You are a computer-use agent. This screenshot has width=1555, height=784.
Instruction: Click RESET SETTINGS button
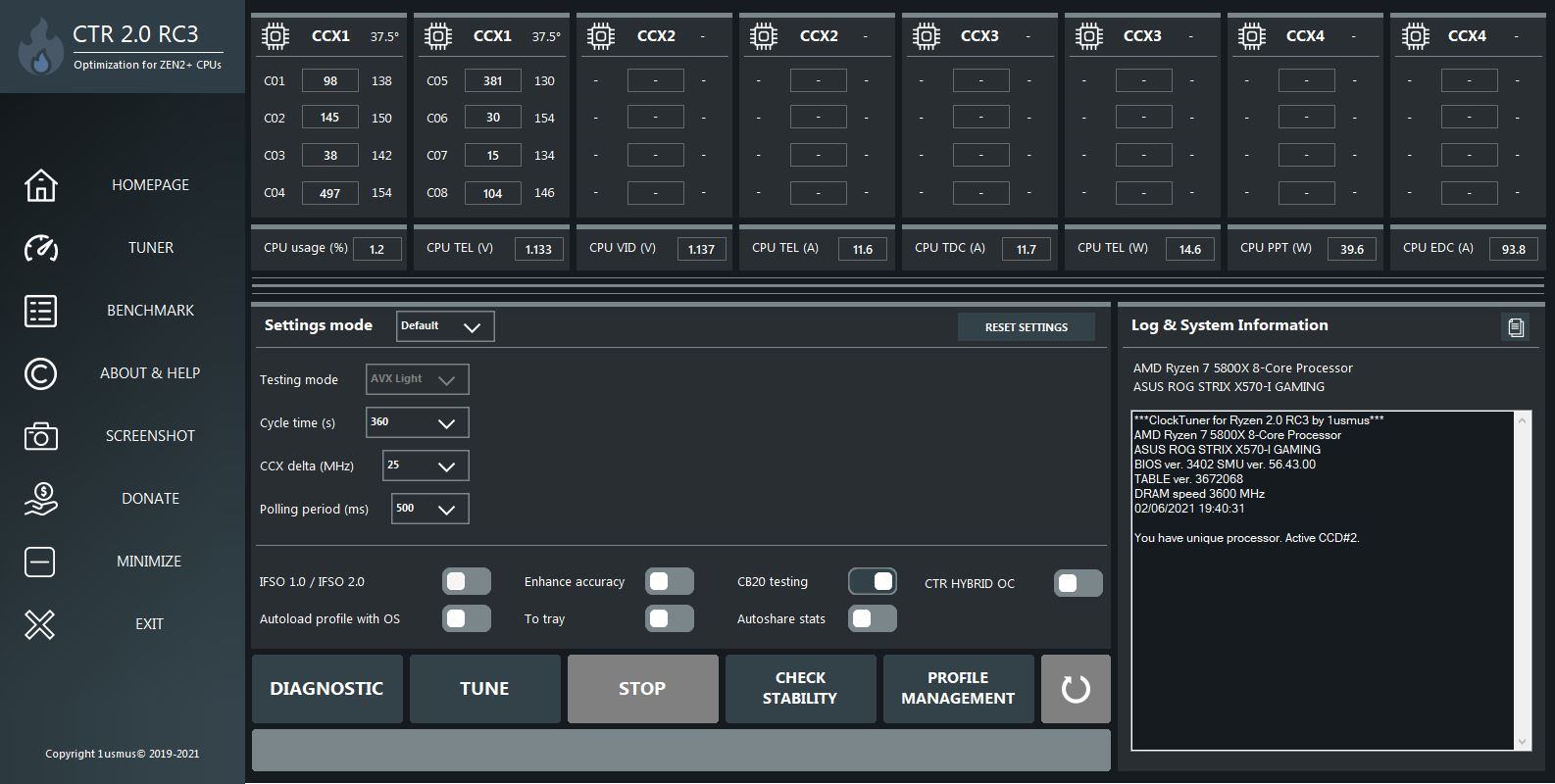pyautogui.click(x=1027, y=327)
